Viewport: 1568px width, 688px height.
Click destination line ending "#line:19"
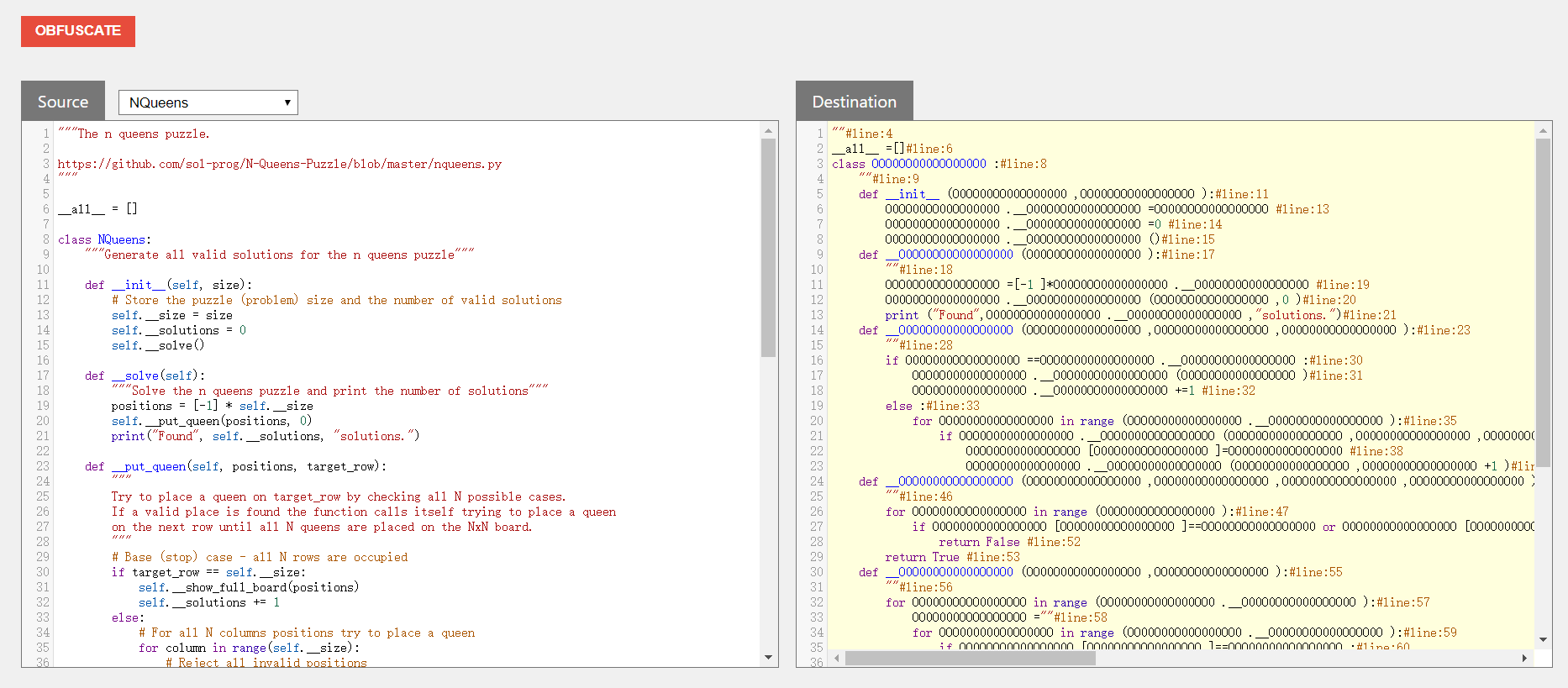[x=1128, y=285]
